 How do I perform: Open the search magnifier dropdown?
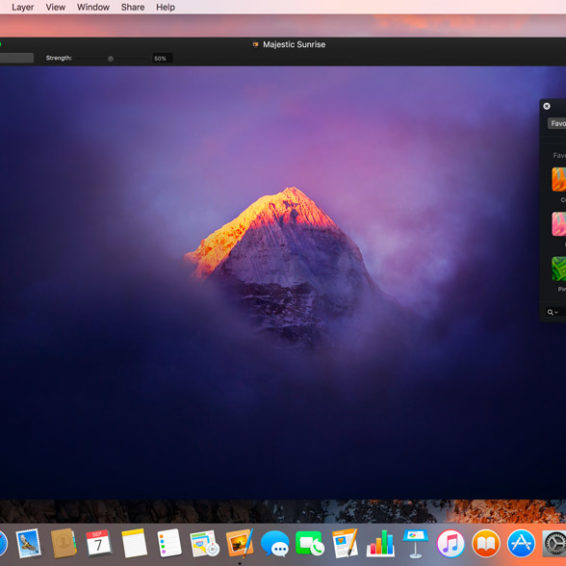(552, 312)
